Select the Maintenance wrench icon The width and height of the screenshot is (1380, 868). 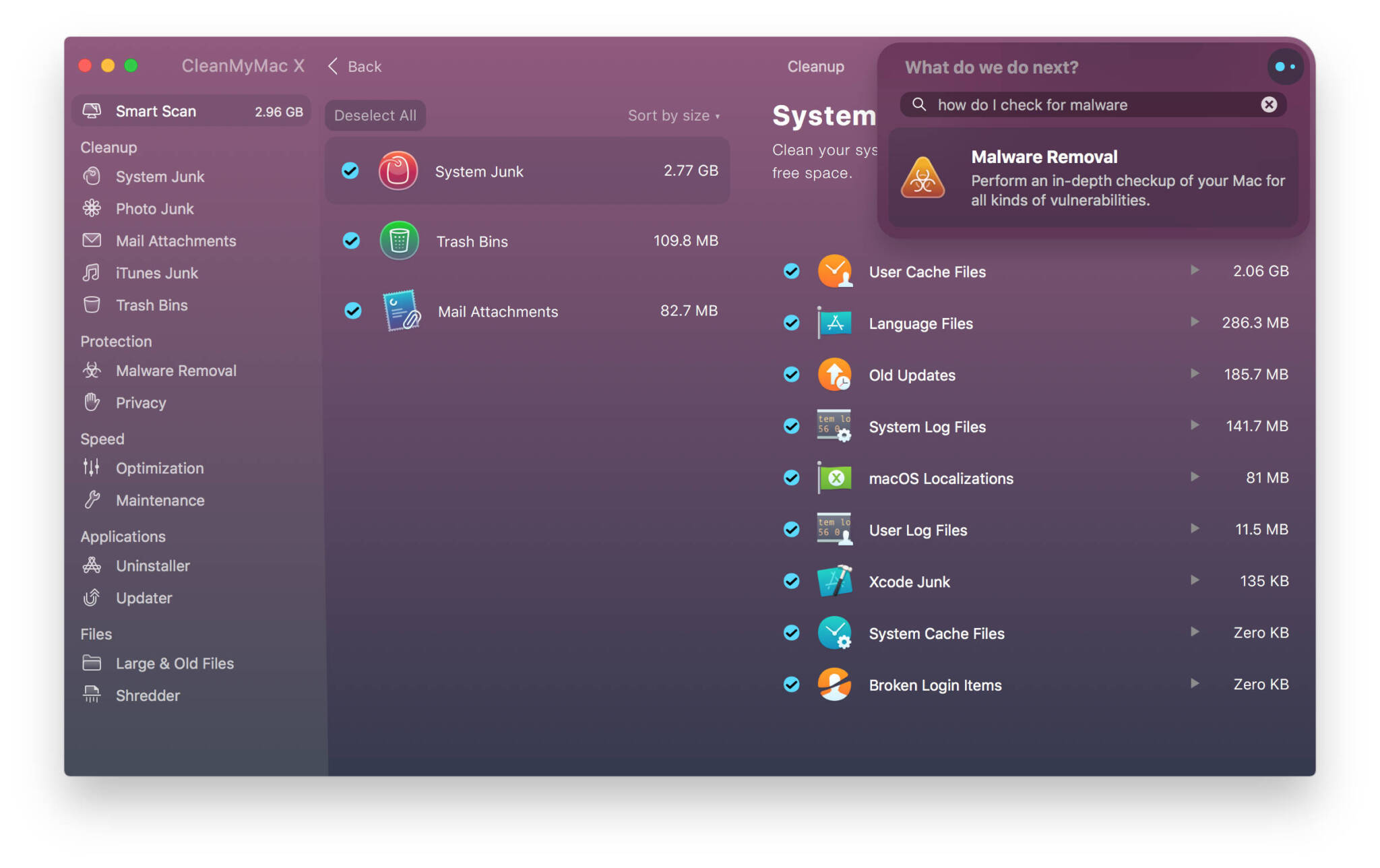tap(92, 500)
